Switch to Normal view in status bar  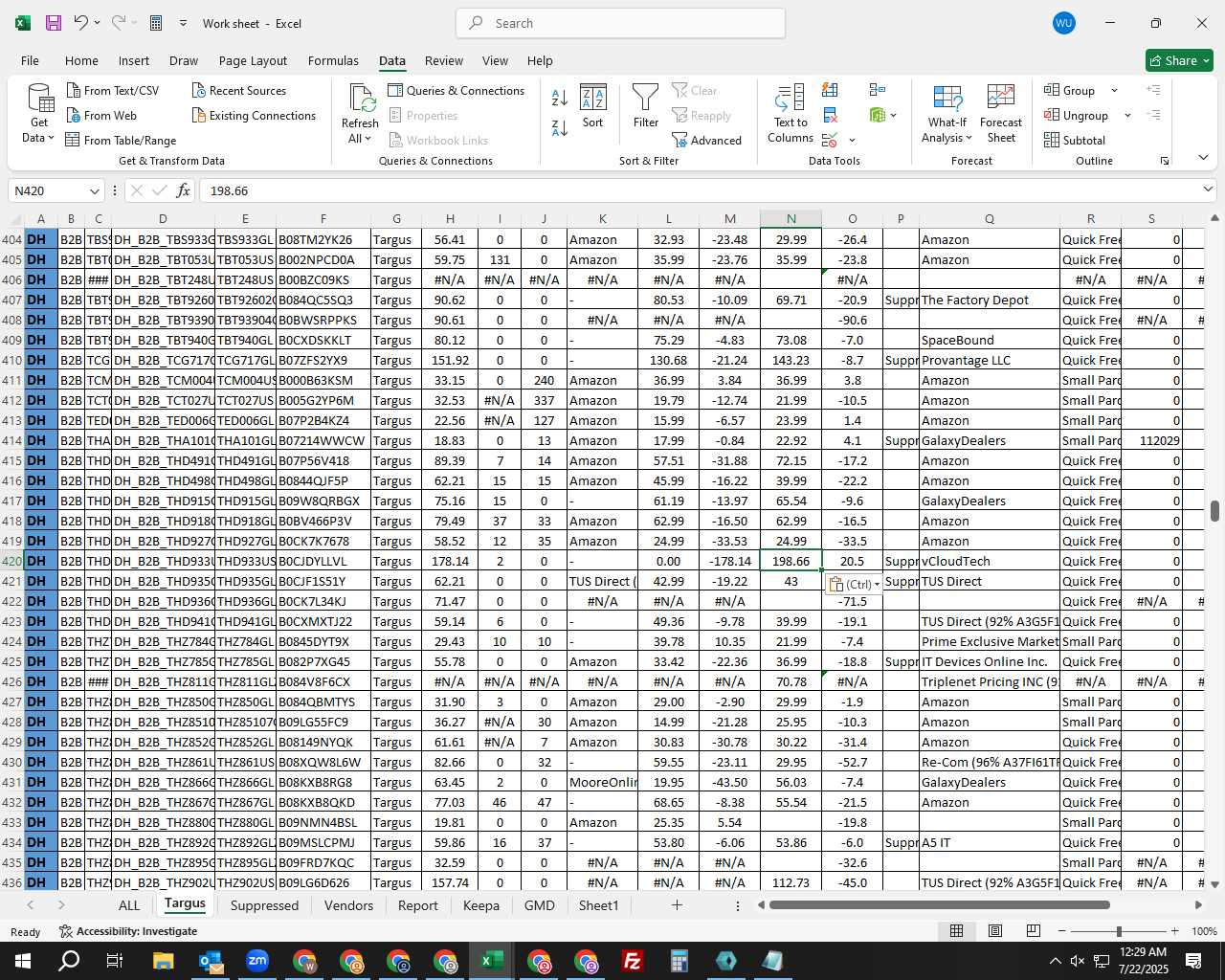pyautogui.click(x=956, y=931)
